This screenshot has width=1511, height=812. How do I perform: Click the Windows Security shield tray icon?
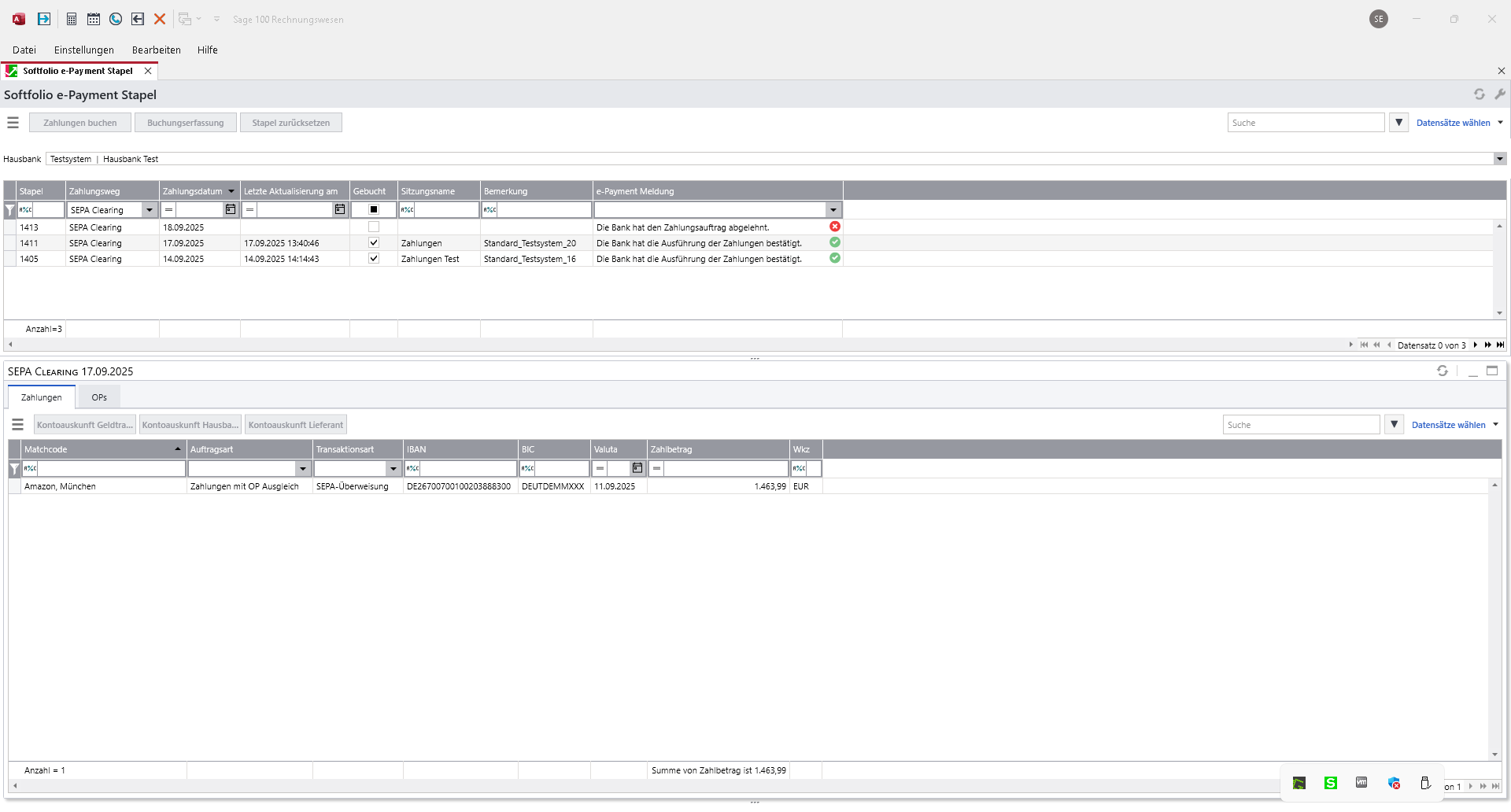1394,783
